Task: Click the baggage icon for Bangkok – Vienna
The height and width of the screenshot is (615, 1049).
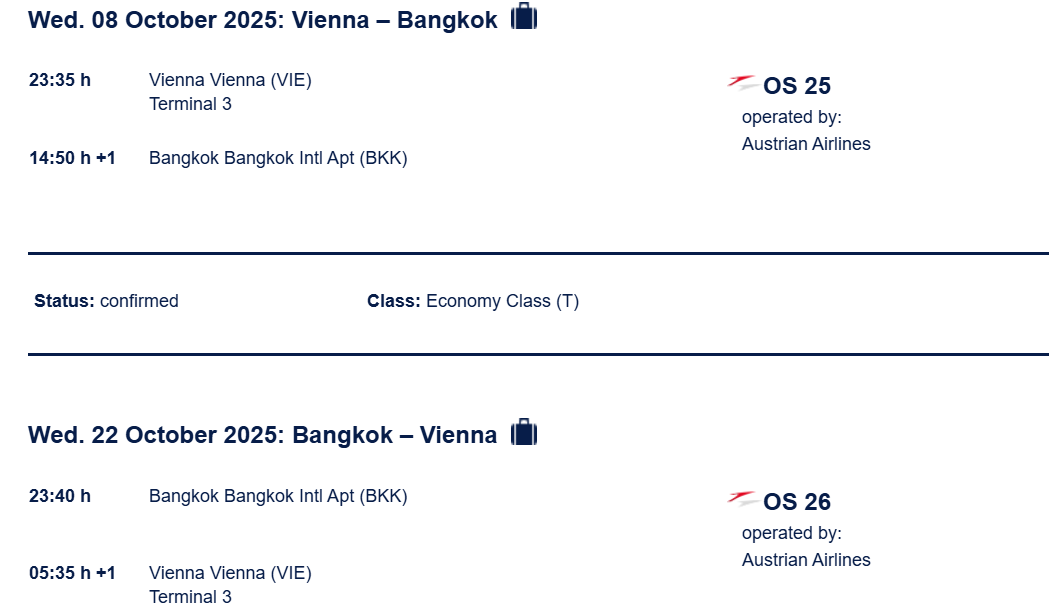Action: 524,432
